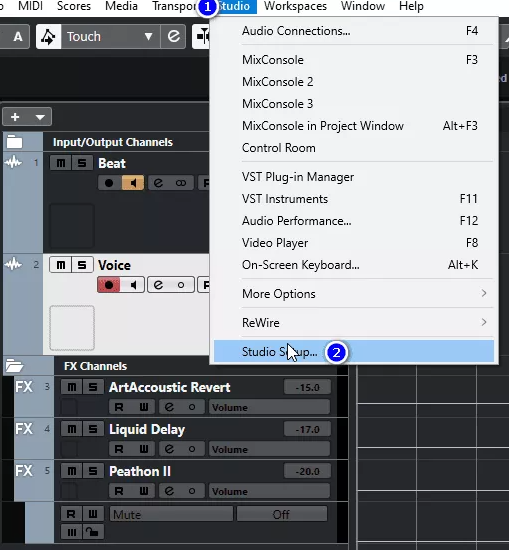Mute the Voice track

(61, 265)
